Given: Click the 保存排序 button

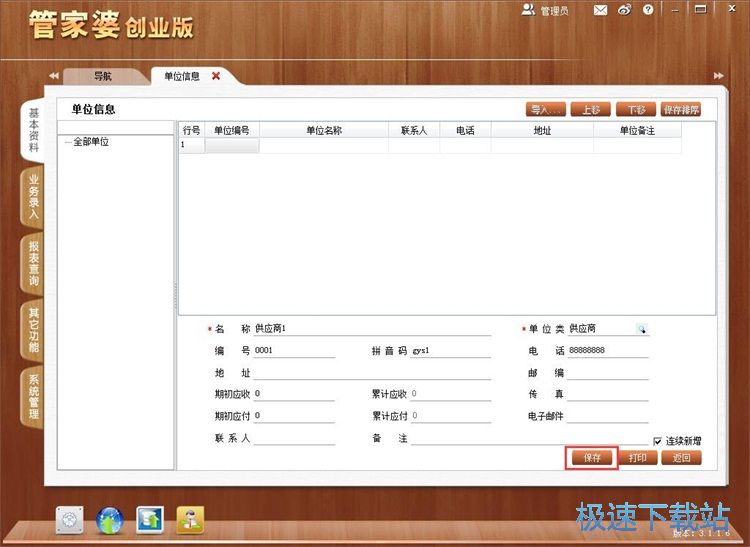Looking at the screenshot, I should 681,109.
